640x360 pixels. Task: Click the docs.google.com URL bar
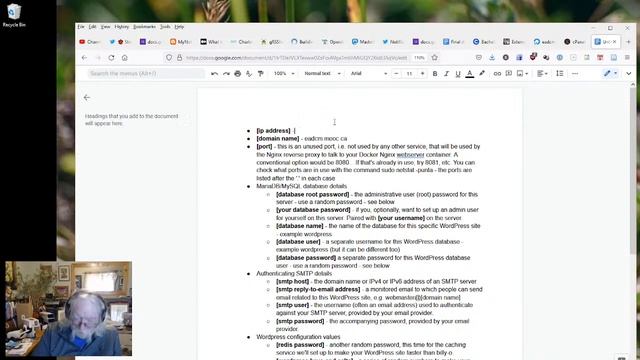pos(297,58)
